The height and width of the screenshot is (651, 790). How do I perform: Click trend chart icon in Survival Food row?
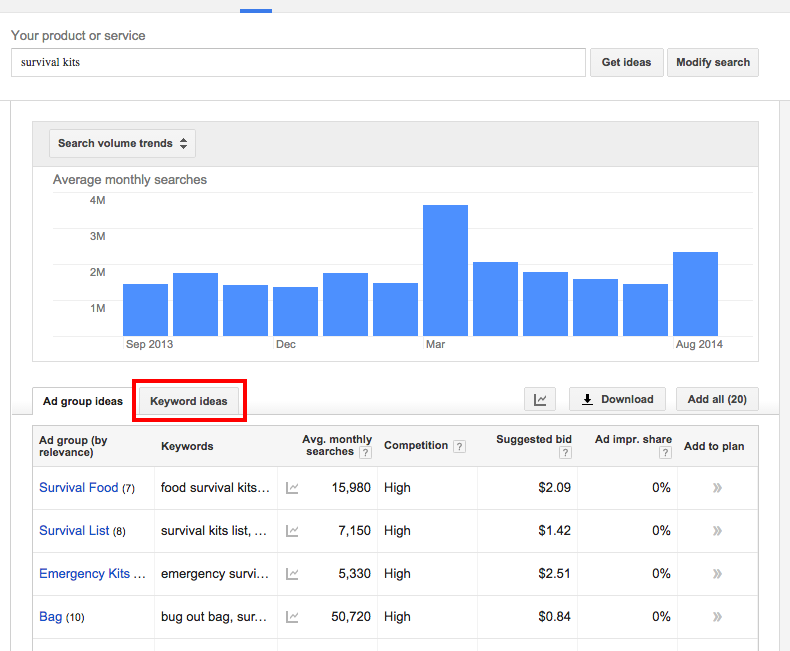click(x=292, y=488)
